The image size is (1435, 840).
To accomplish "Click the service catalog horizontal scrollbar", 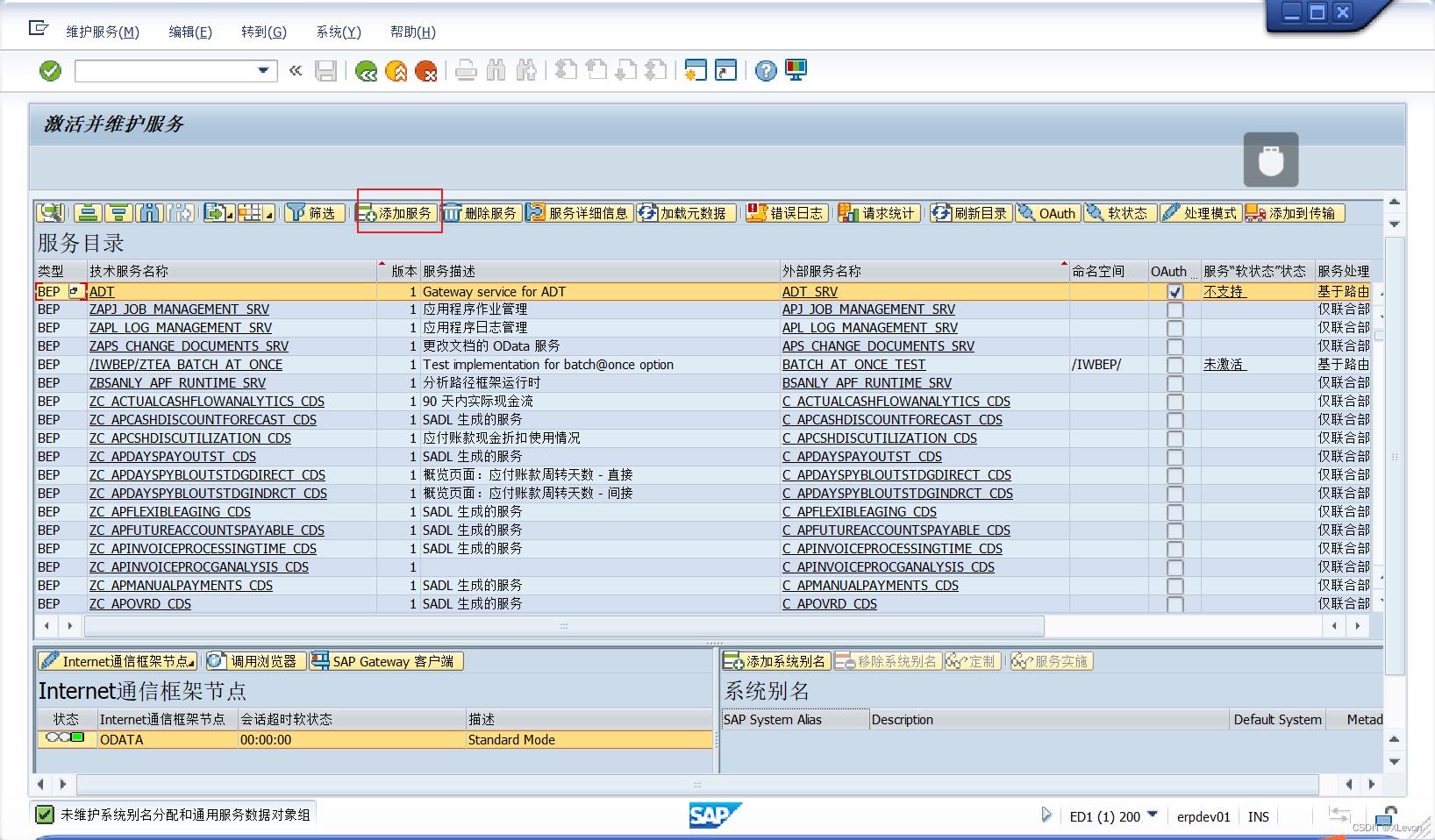I will [x=564, y=626].
